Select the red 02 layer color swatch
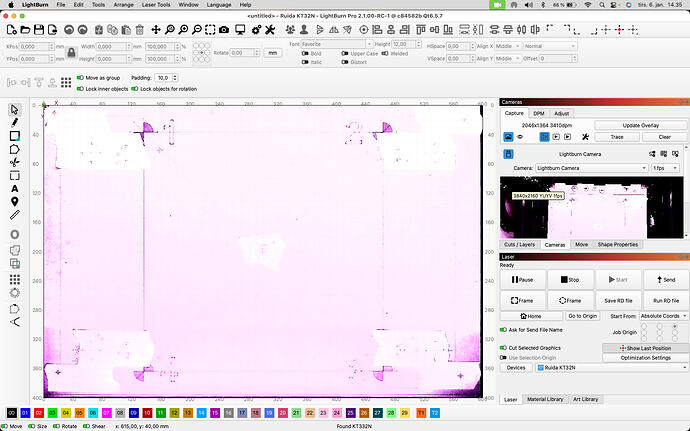Viewport: 690px width, 431px height. (x=39, y=413)
